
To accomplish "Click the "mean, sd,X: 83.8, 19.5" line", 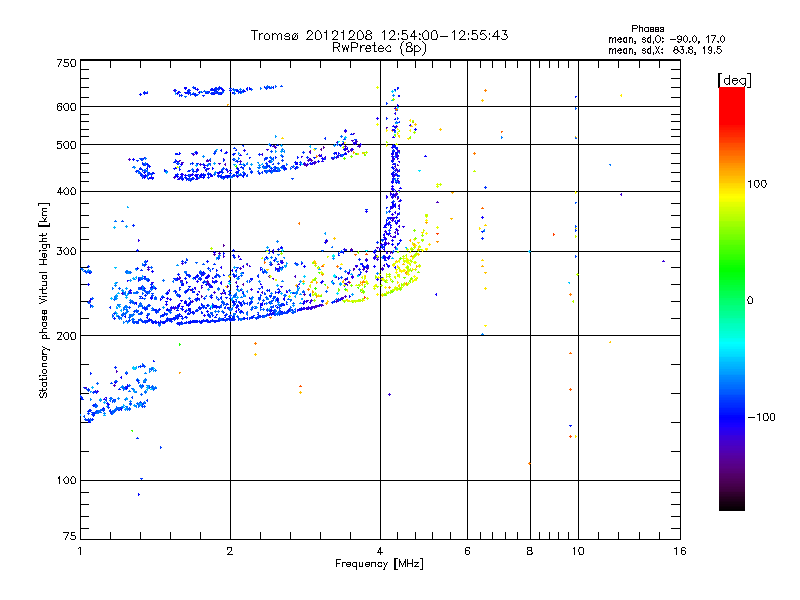I will pyautogui.click(x=665, y=51).
